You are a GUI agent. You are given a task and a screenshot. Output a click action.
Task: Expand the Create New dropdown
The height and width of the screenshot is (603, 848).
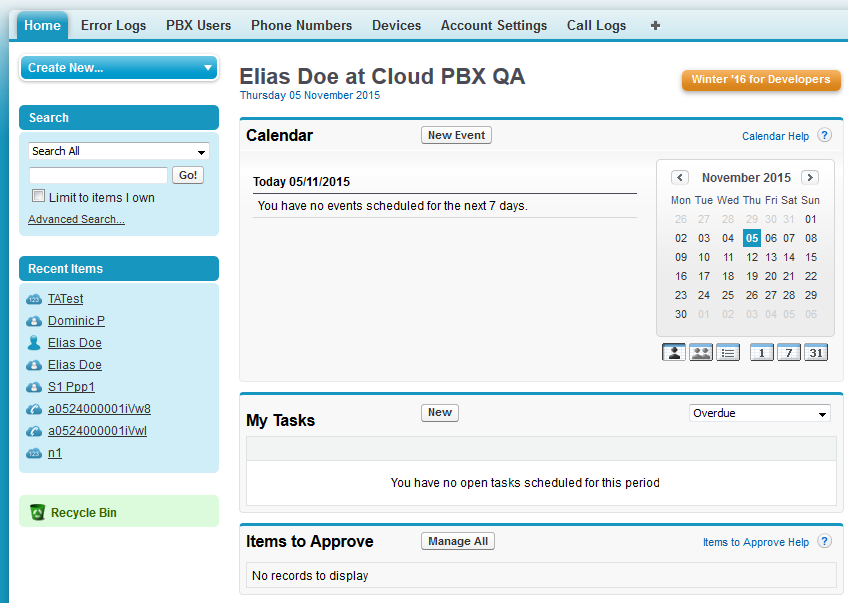click(119, 68)
